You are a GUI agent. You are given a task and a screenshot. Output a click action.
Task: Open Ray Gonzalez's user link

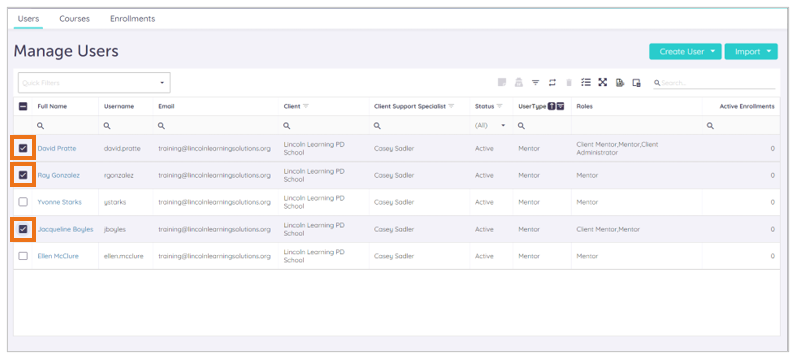pos(58,175)
